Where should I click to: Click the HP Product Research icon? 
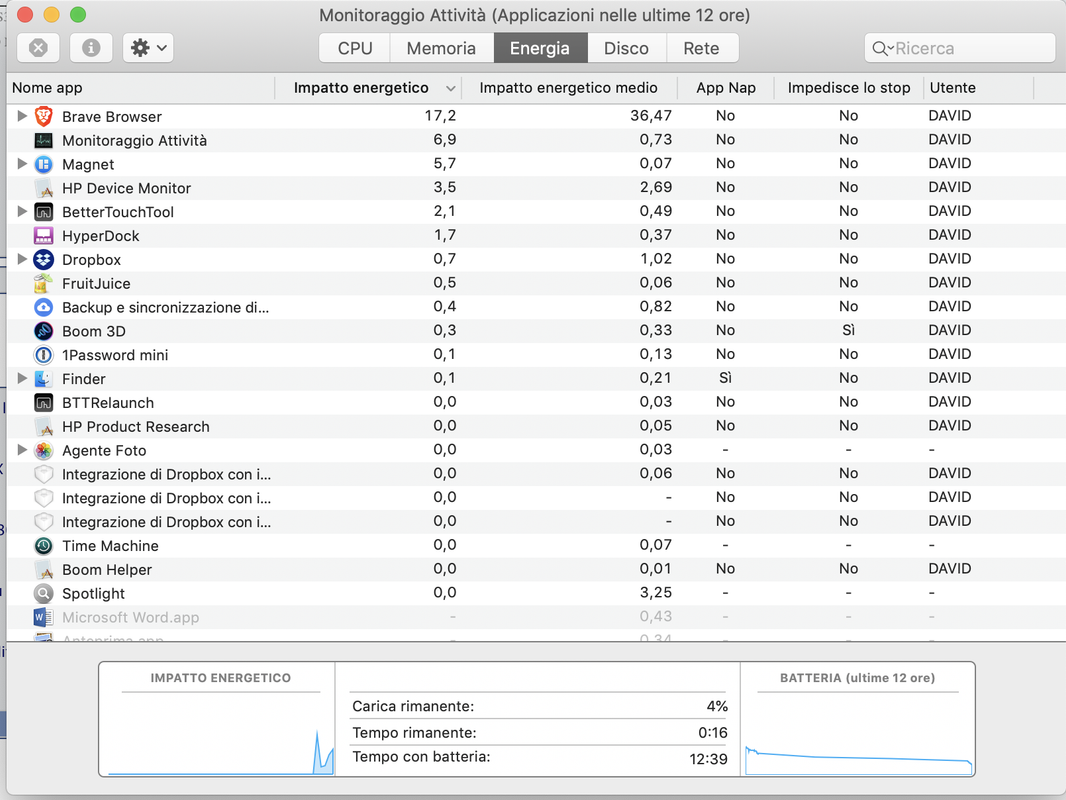[44, 427]
